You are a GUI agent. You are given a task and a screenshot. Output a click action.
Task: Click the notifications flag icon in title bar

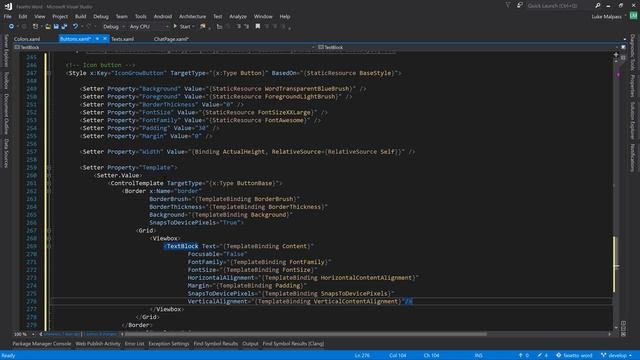pos(508,5)
